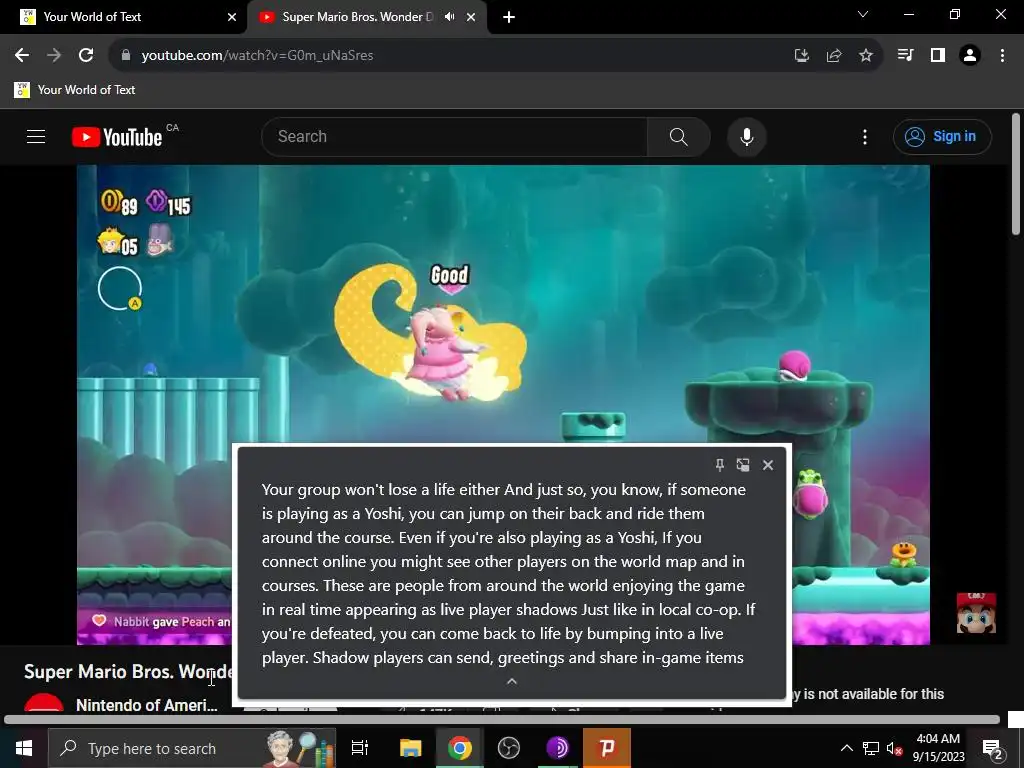This screenshot has height=768, width=1024.
Task: Click the browser forward arrow
Action: [54, 55]
